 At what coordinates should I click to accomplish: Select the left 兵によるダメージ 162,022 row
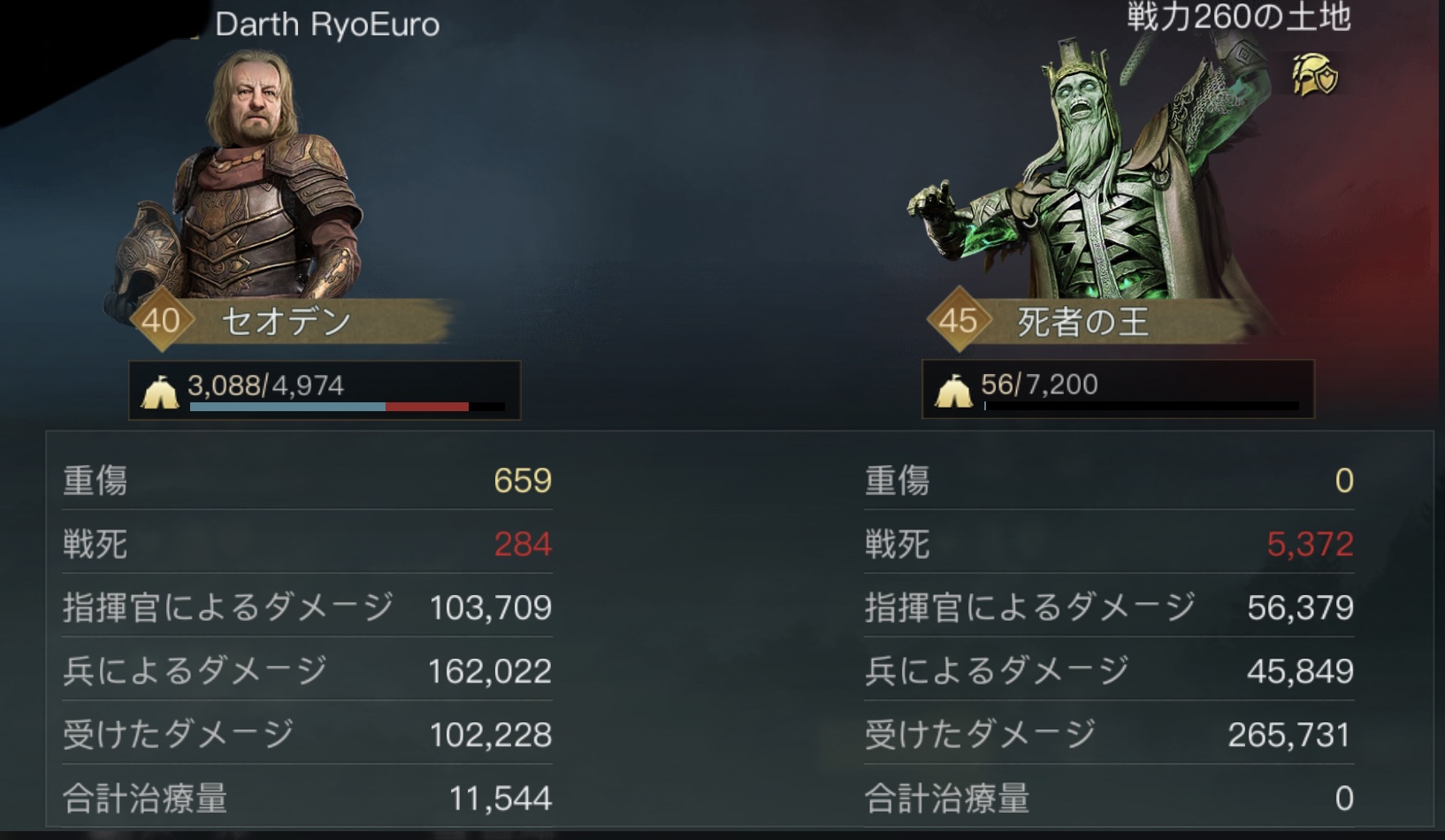tap(307, 671)
